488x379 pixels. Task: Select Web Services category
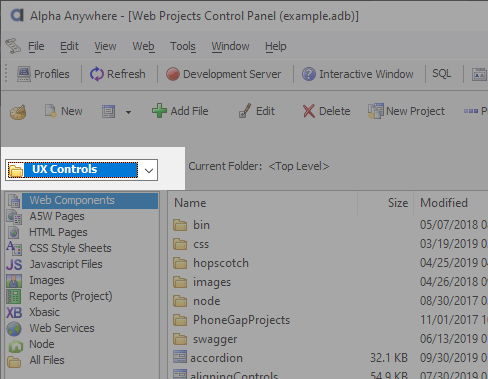pyautogui.click(x=62, y=328)
